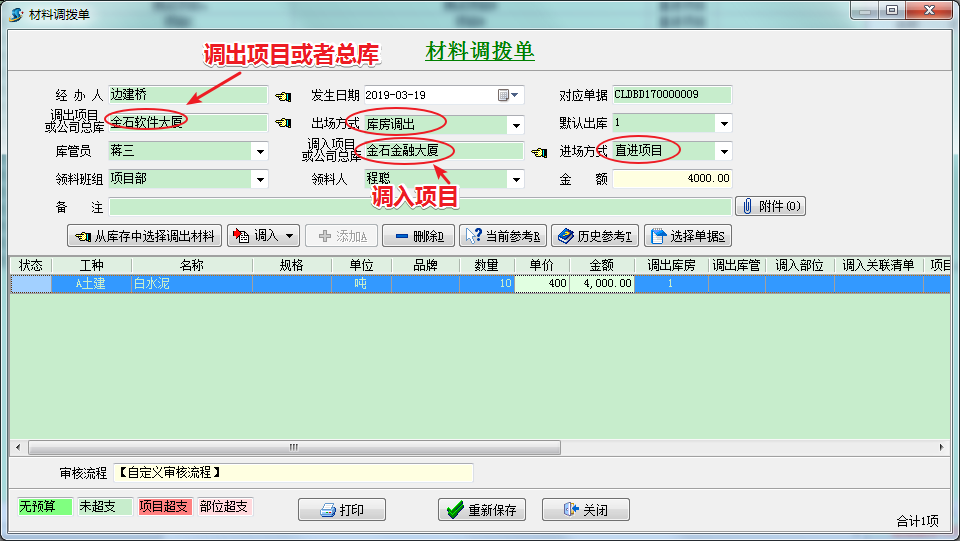Click the 经办人 input field

point(188,95)
